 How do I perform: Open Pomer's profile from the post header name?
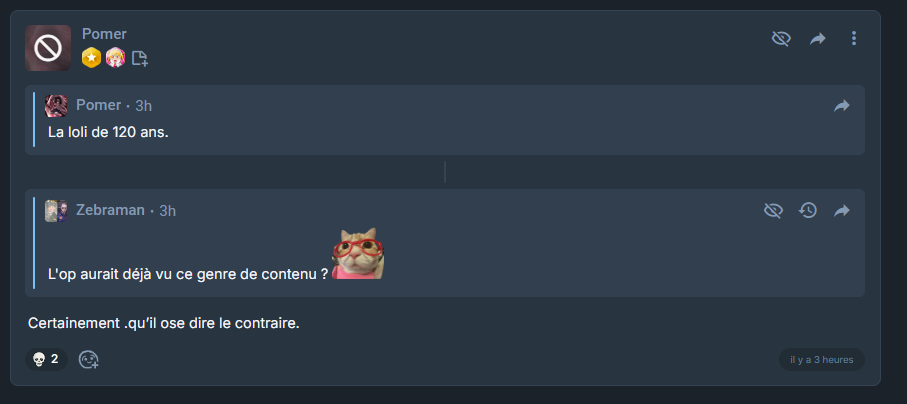pyautogui.click(x=104, y=34)
